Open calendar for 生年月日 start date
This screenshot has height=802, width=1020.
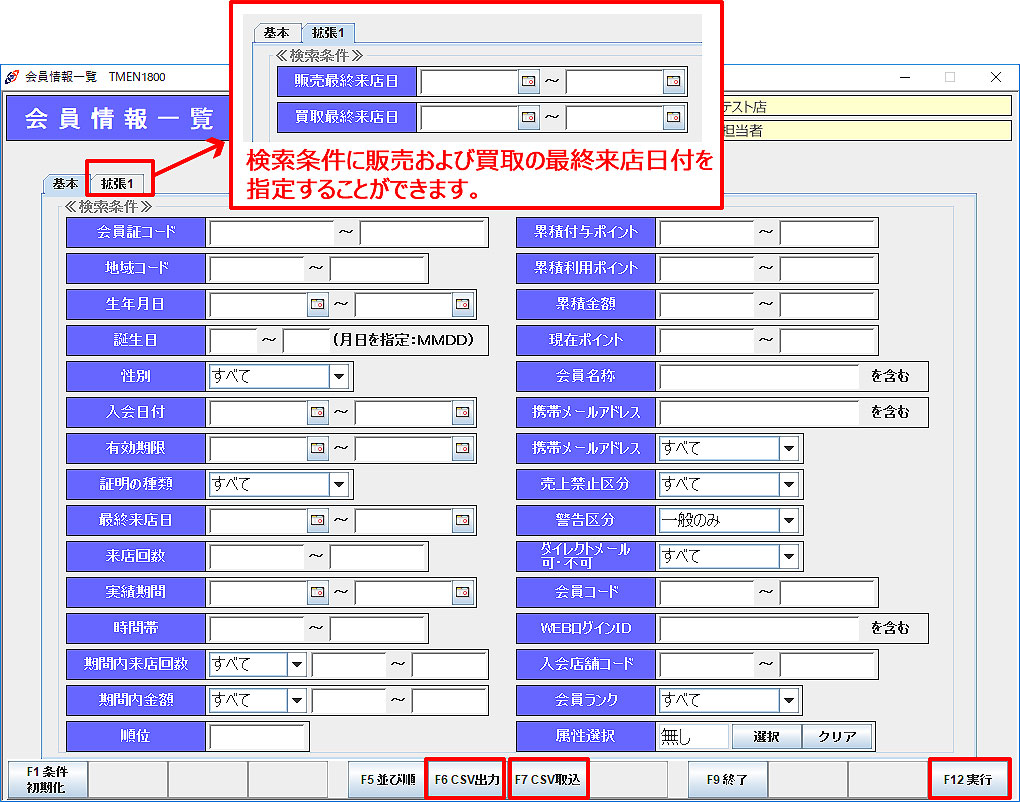(317, 304)
